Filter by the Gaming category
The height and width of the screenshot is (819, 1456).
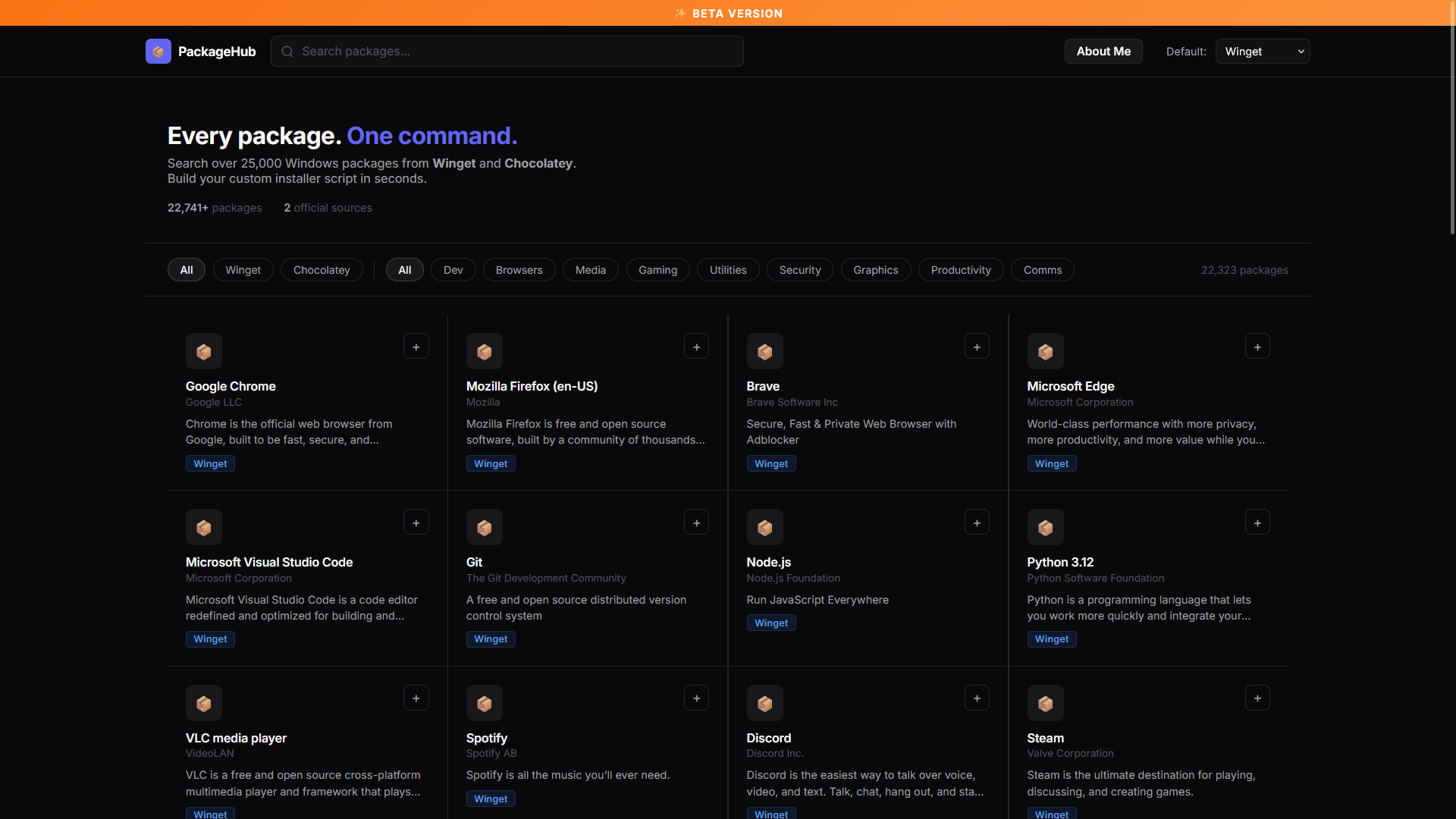tap(658, 270)
